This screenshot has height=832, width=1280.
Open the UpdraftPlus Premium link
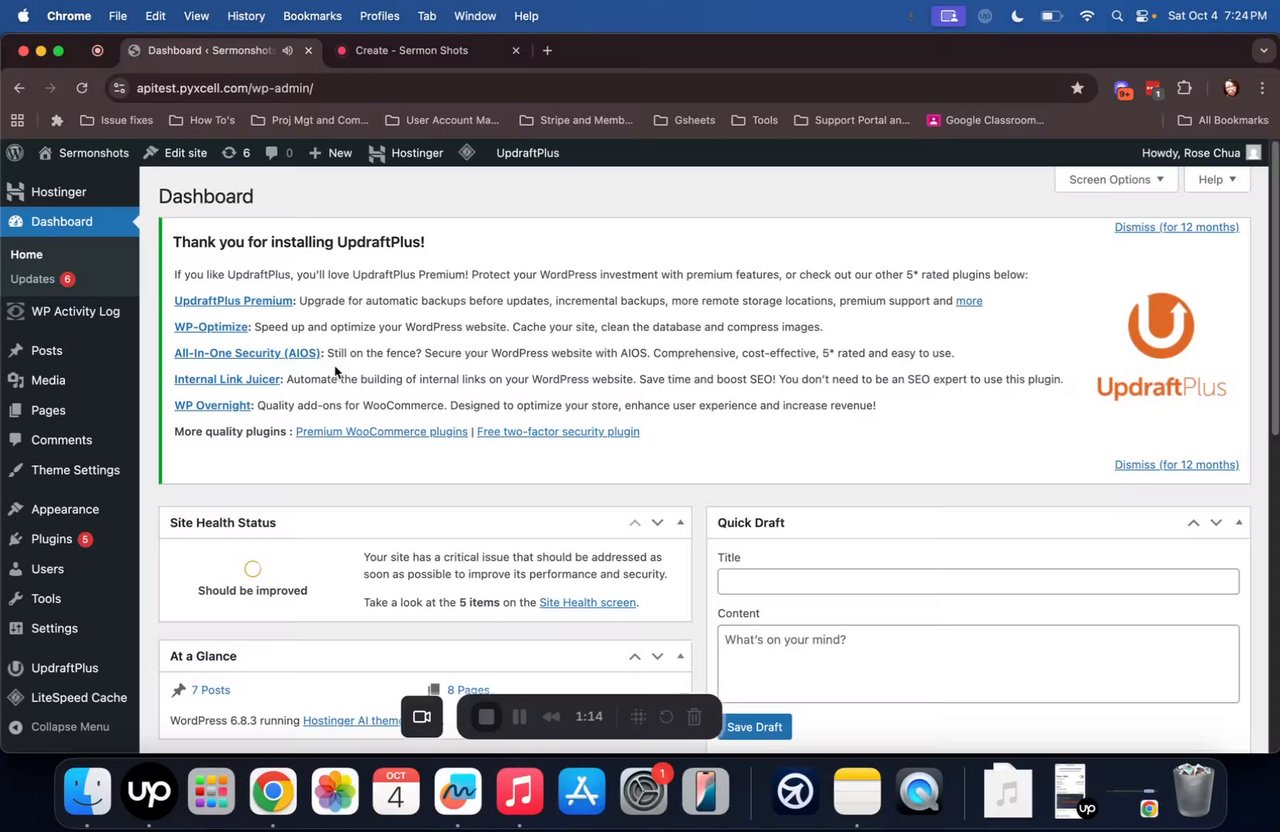[x=233, y=301]
